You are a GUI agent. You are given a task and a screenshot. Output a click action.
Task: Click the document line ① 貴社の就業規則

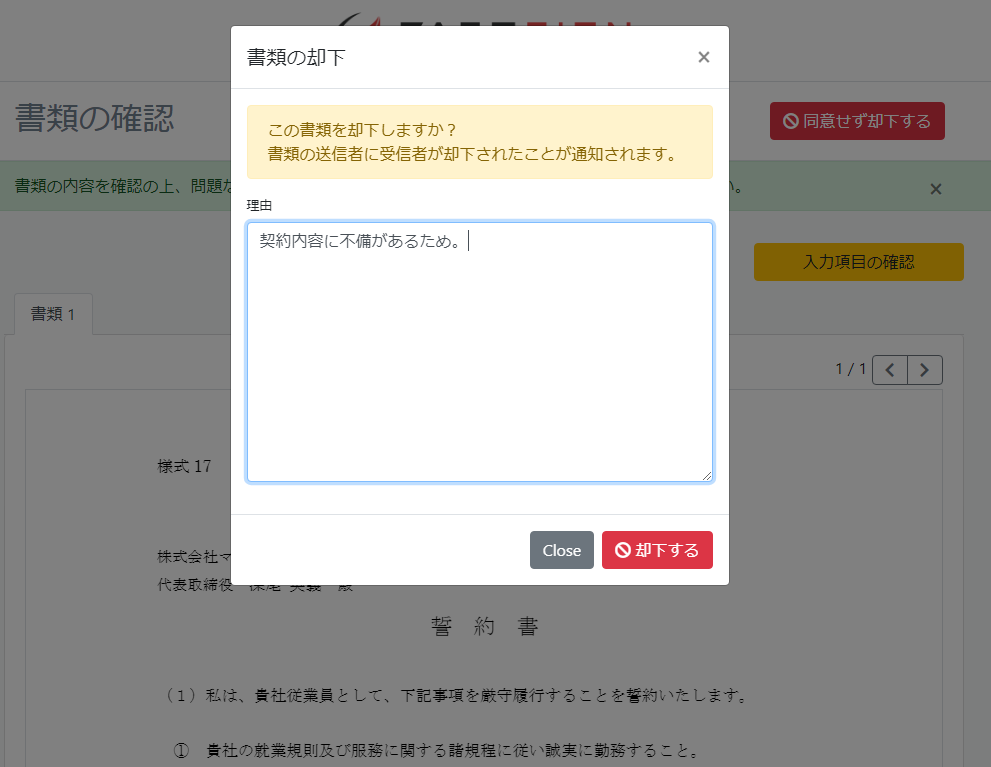(436, 751)
